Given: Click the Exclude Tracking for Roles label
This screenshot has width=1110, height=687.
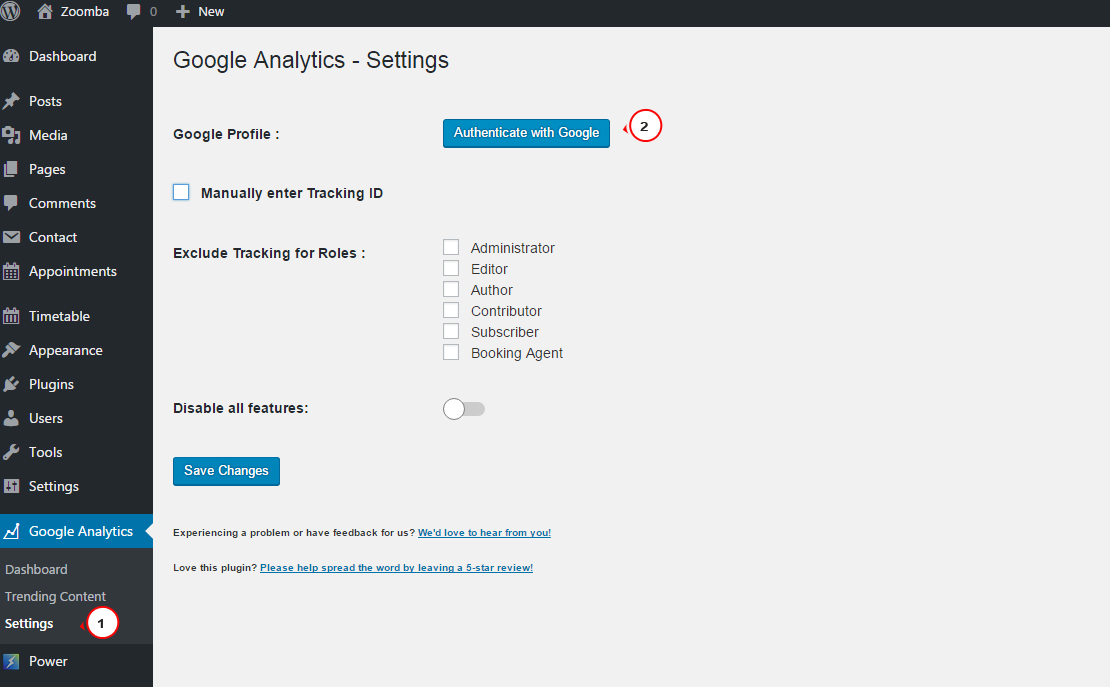Looking at the screenshot, I should click(269, 253).
